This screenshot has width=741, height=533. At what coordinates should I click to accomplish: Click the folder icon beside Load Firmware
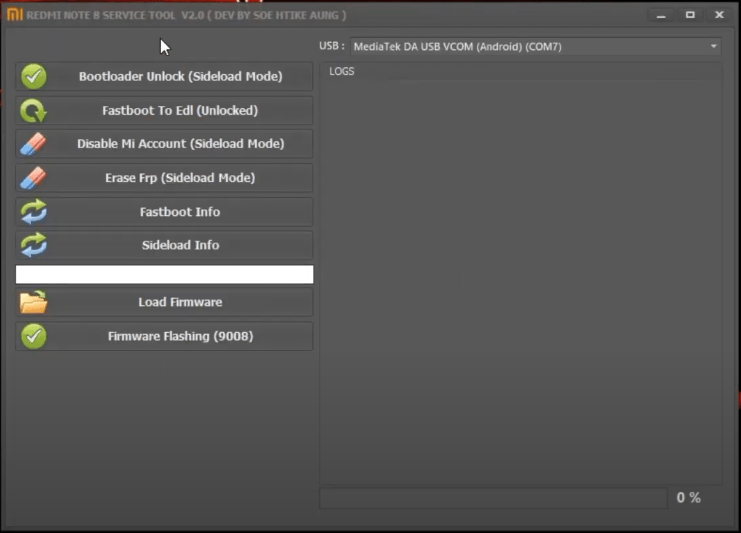point(34,302)
